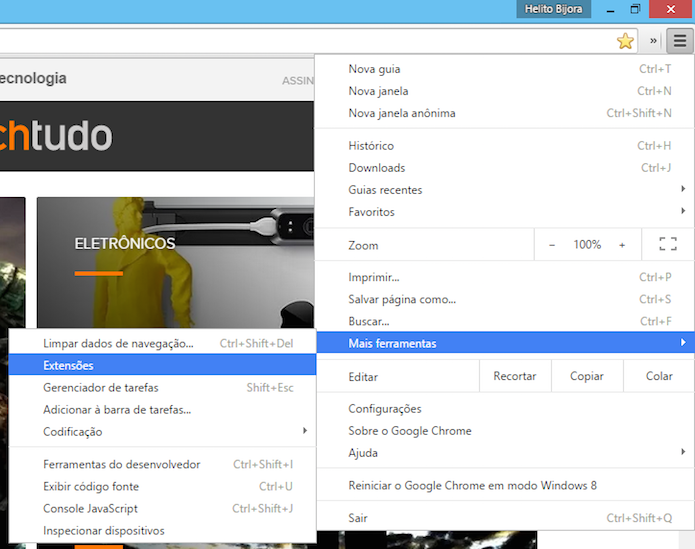Viewport: 695px width, 549px height.
Task: Expand Mais ferramentas submenu
Action: click(x=504, y=343)
